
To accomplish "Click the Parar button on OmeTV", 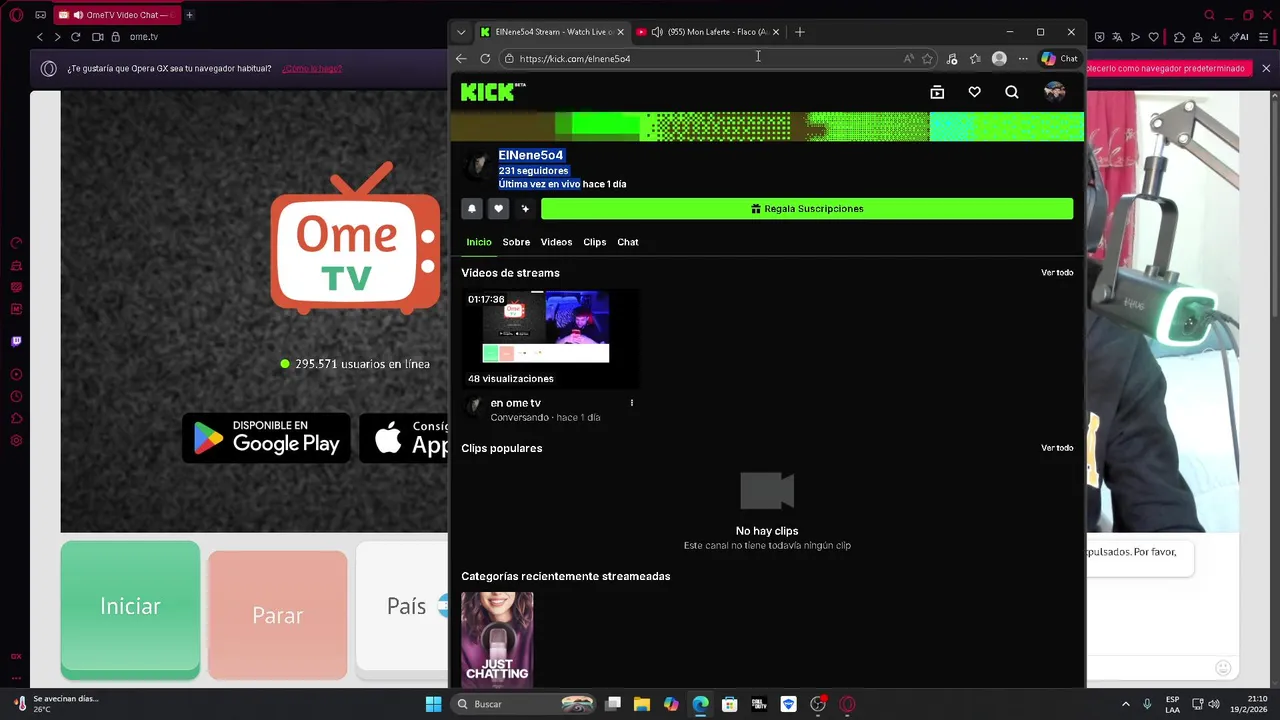I will coord(278,615).
